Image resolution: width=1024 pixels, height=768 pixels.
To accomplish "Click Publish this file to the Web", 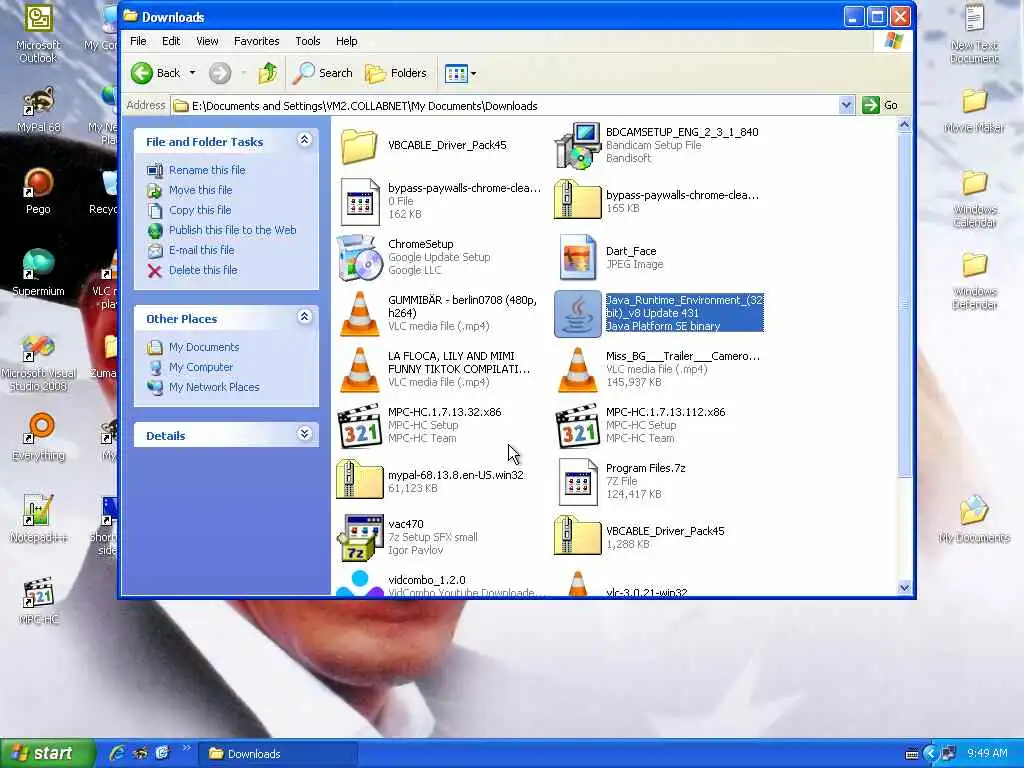I will pyautogui.click(x=232, y=230).
